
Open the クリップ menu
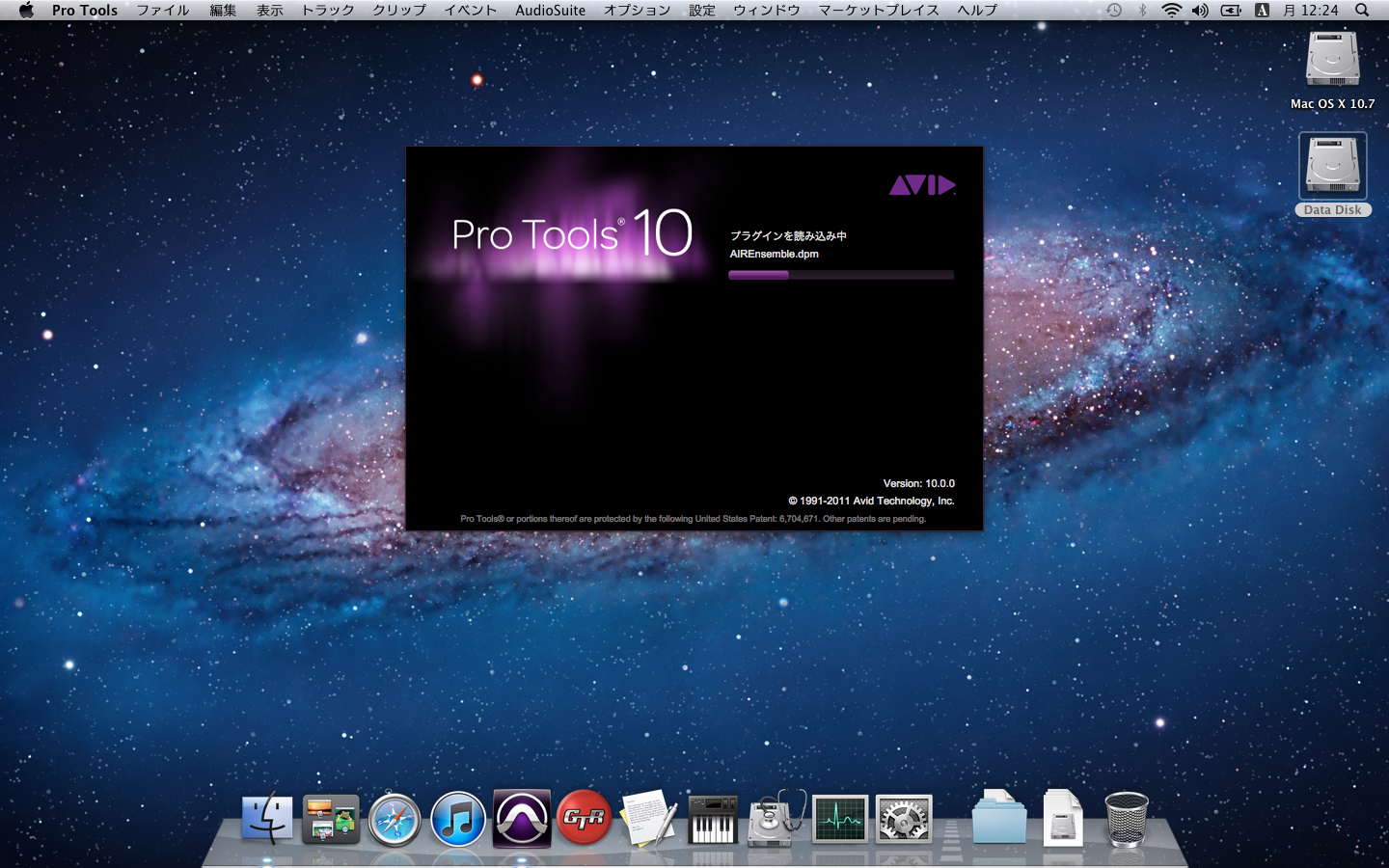coord(399,10)
